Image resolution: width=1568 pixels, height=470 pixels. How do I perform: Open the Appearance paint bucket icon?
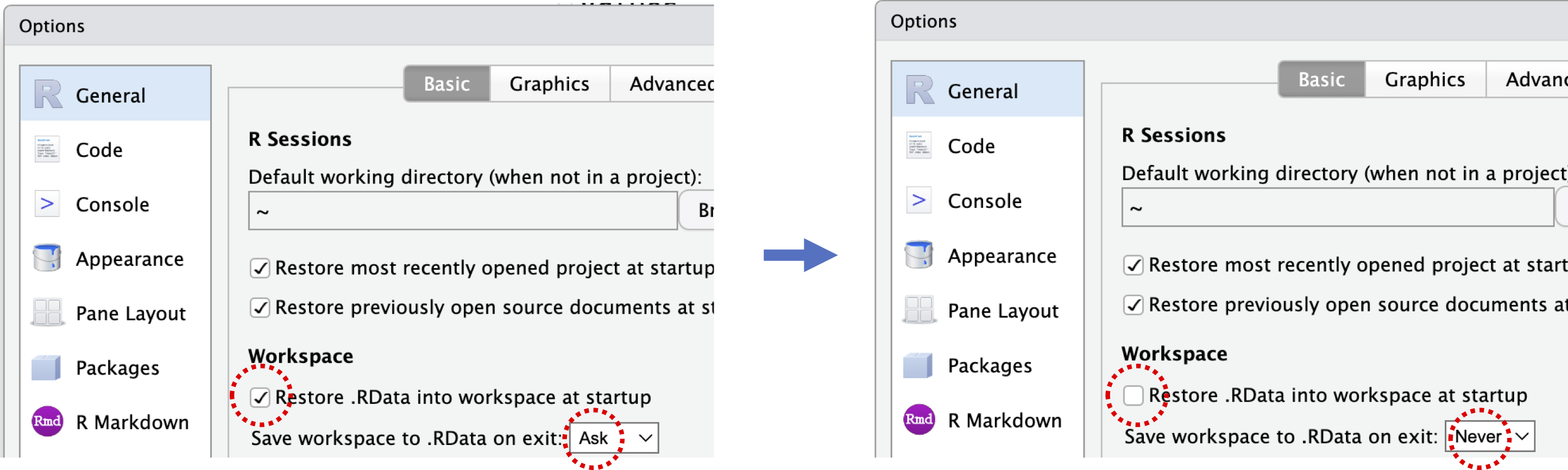pyautogui.click(x=47, y=258)
